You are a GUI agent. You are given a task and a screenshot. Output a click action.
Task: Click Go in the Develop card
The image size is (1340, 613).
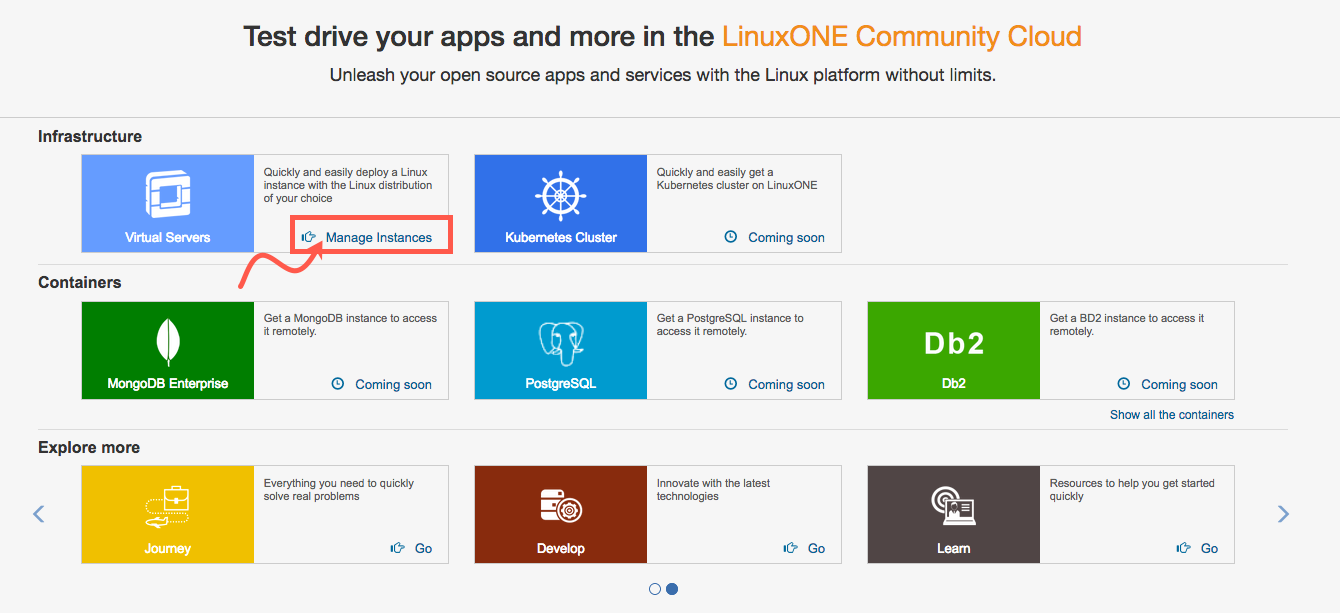point(817,548)
